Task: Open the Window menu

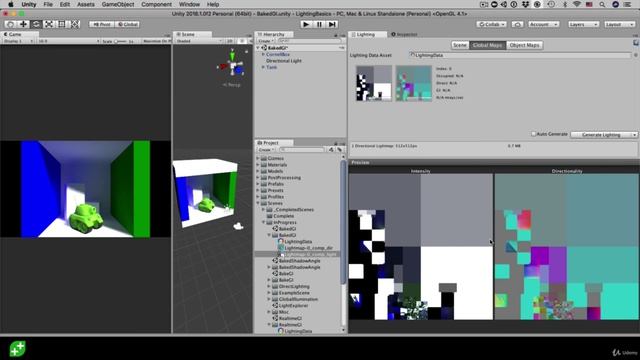Action: click(189, 4)
